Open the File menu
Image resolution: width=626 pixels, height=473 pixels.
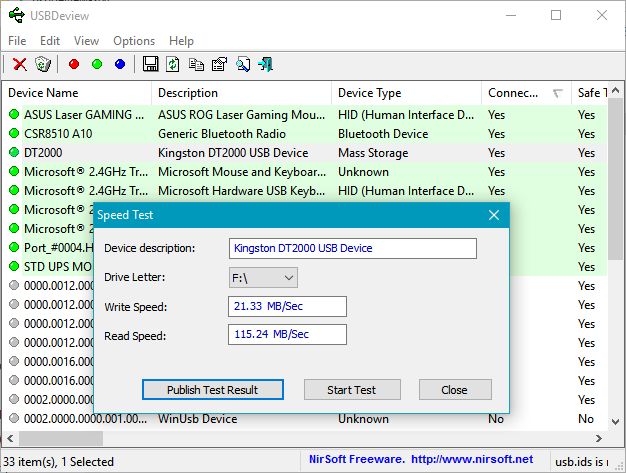tap(17, 41)
